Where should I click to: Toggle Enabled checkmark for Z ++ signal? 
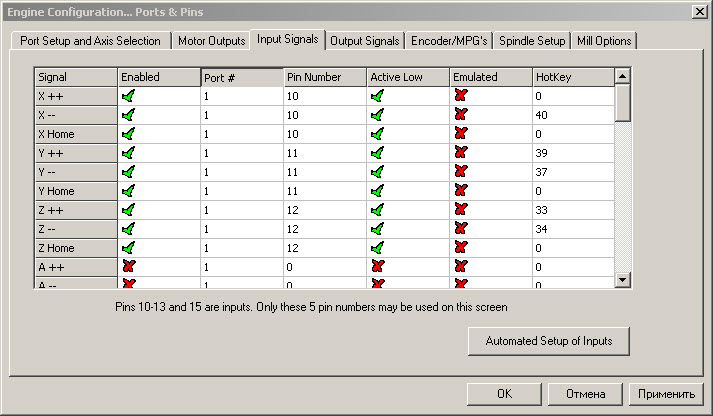coord(129,210)
